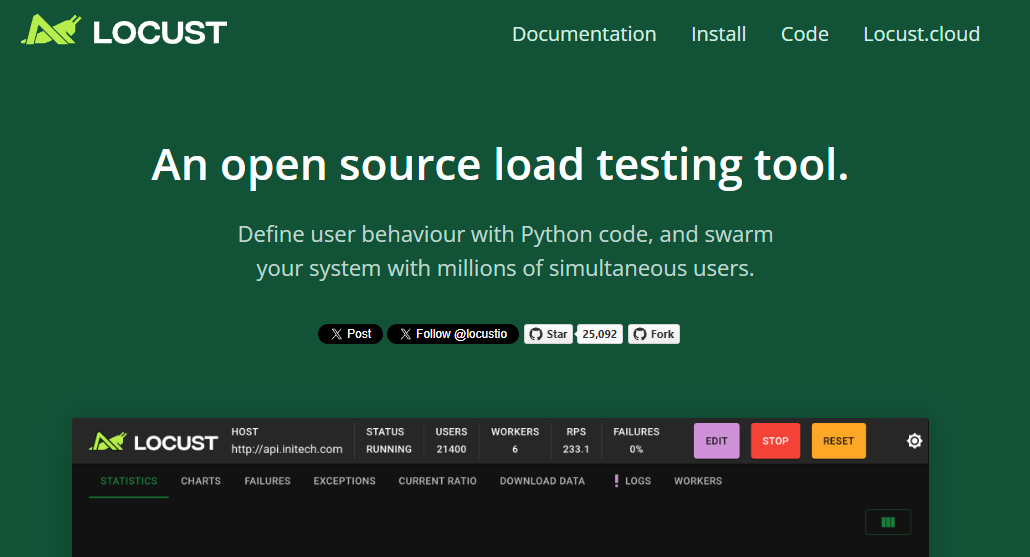Viewport: 1030px width, 557px height.
Task: Open the Code link in navigation
Action: coord(804,34)
